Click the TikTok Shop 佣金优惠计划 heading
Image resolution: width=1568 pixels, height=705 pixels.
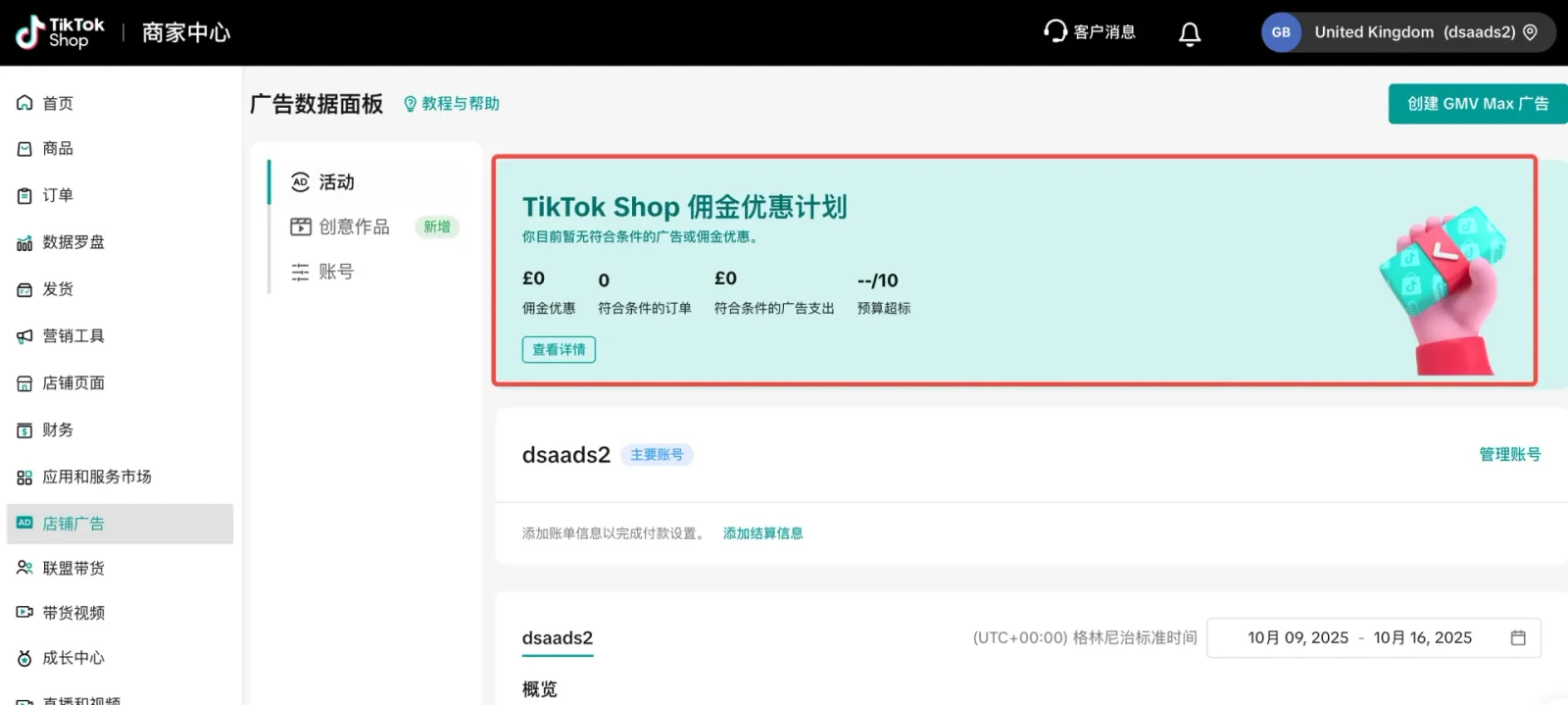click(684, 207)
